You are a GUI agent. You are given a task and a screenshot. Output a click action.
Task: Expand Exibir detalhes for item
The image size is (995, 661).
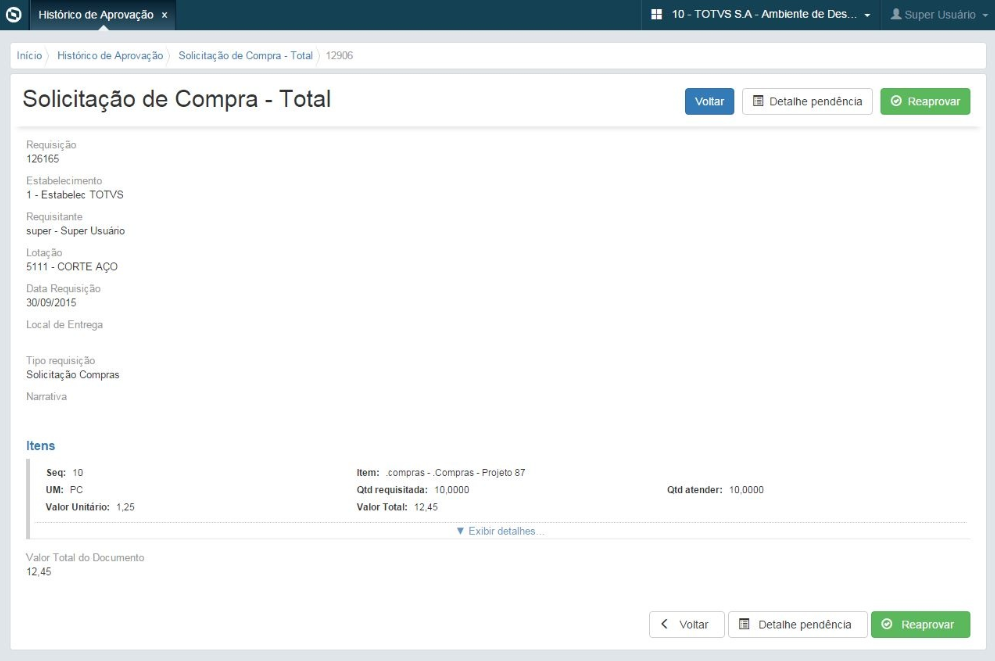500,531
